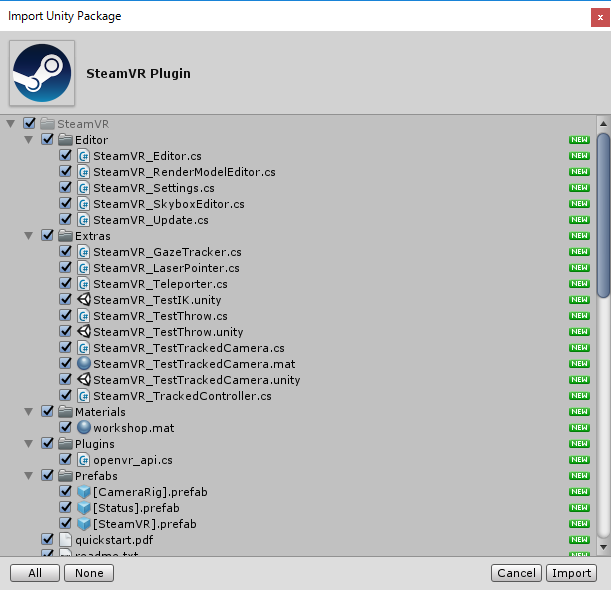Select the [SteamVR].prefab file name

[x=145, y=524]
